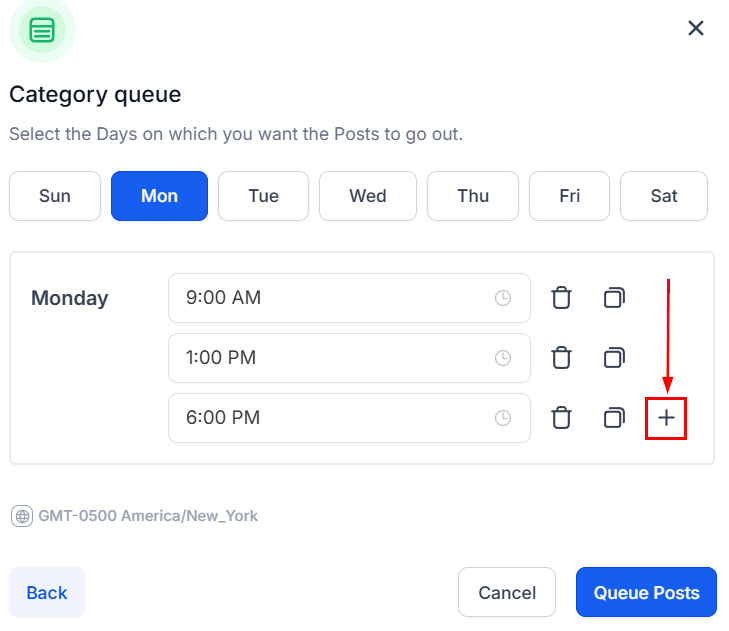
Task: Turn on Thu posting day
Action: [x=473, y=196]
